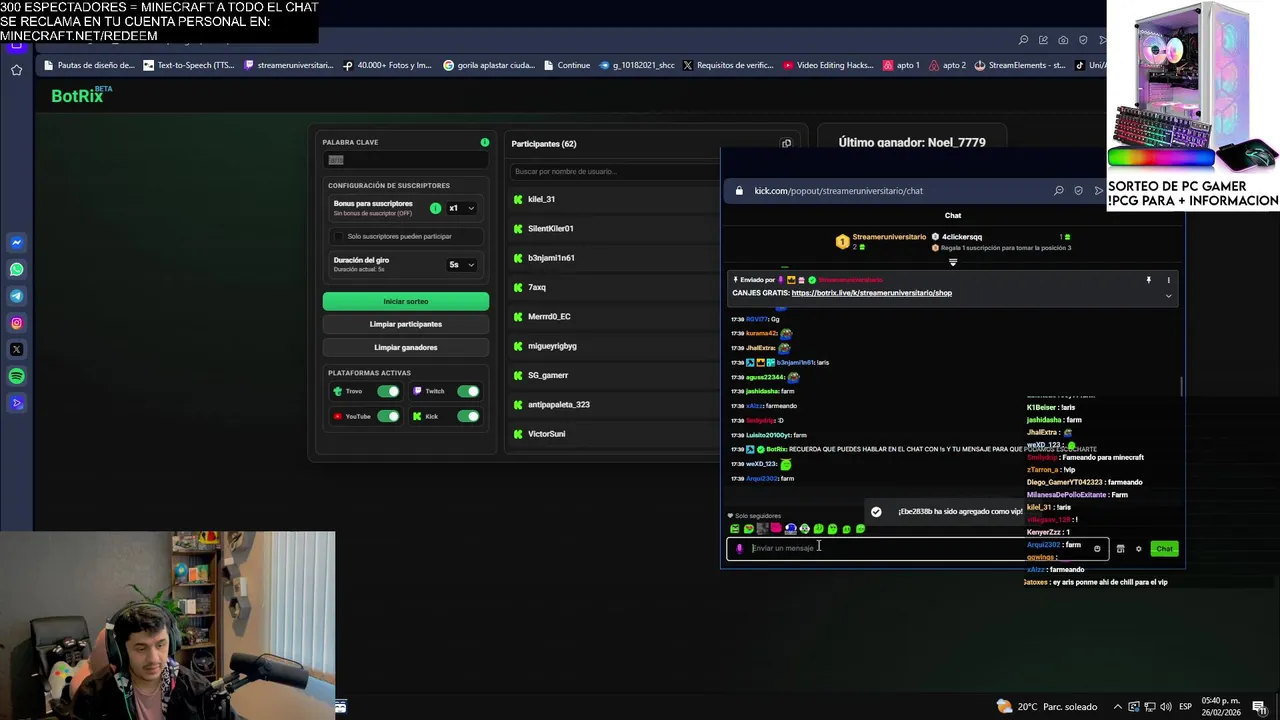Open the player icon below Spotify in sidebar
Image resolution: width=1280 pixels, height=720 pixels.
[x=16, y=404]
